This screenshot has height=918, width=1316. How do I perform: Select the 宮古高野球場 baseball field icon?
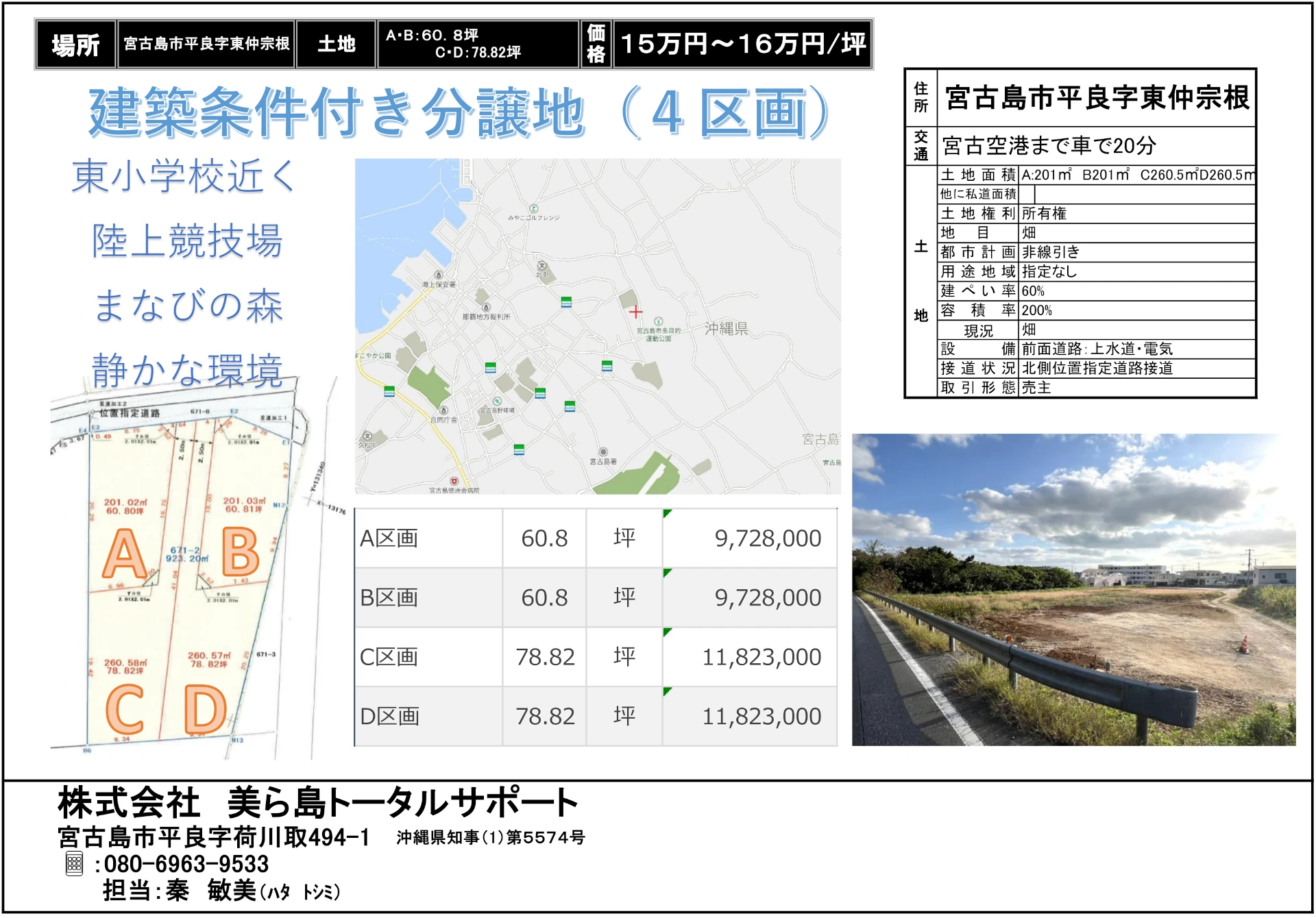(497, 401)
